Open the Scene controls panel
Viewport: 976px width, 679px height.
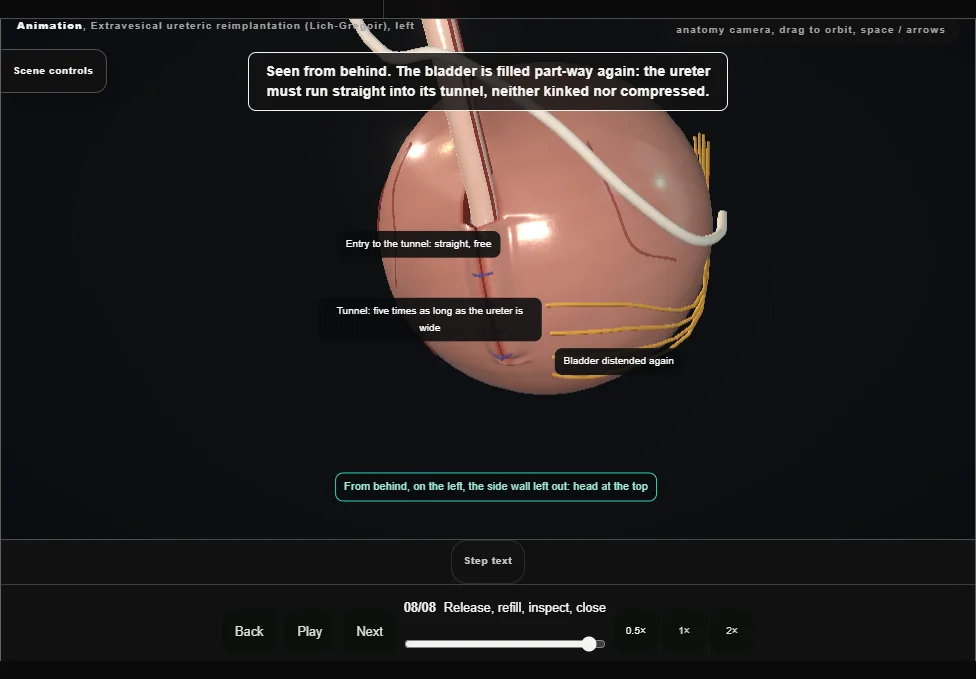pyautogui.click(x=54, y=71)
